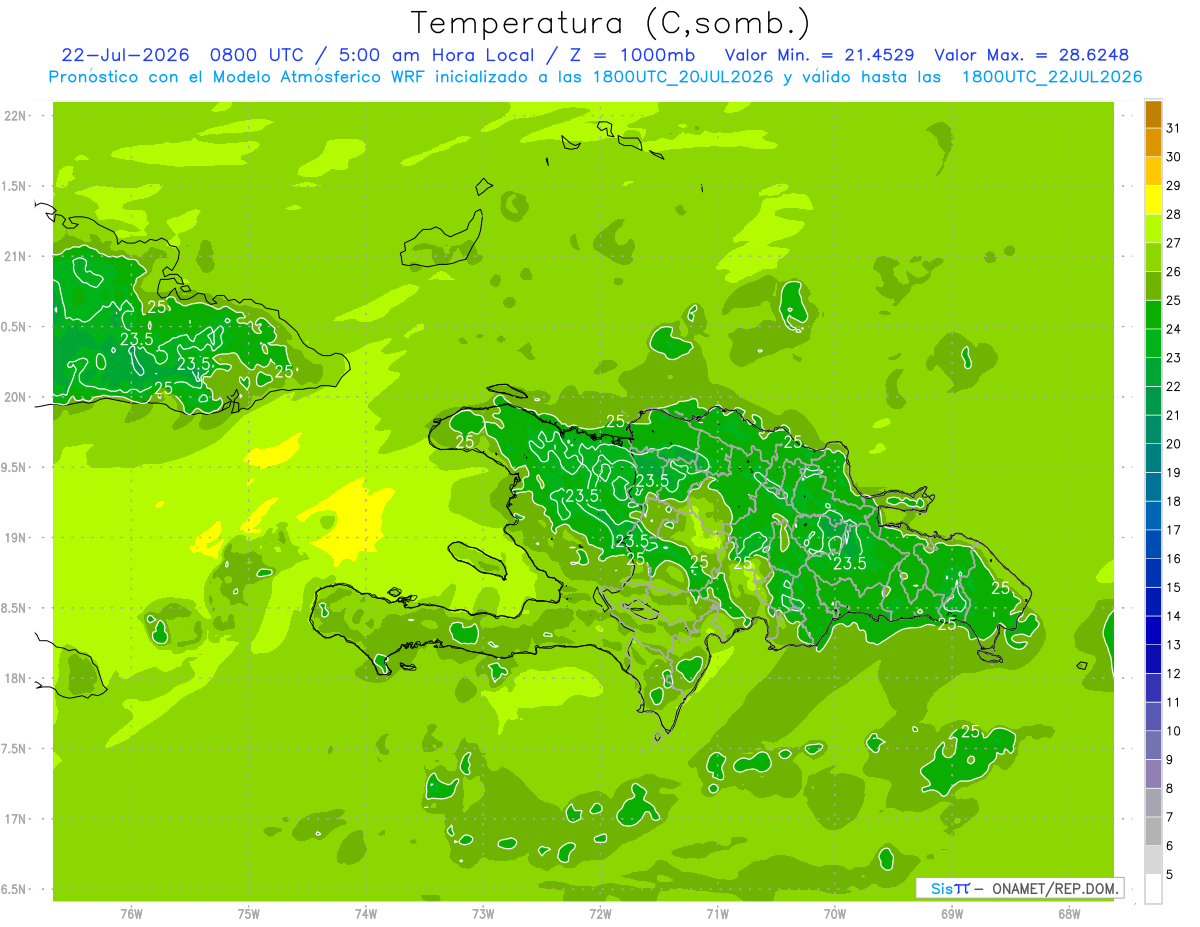Click the "Pronóstico con el Modelo Atmosferico WRF" text
Screen dimensions: 1200x927
tap(239, 77)
